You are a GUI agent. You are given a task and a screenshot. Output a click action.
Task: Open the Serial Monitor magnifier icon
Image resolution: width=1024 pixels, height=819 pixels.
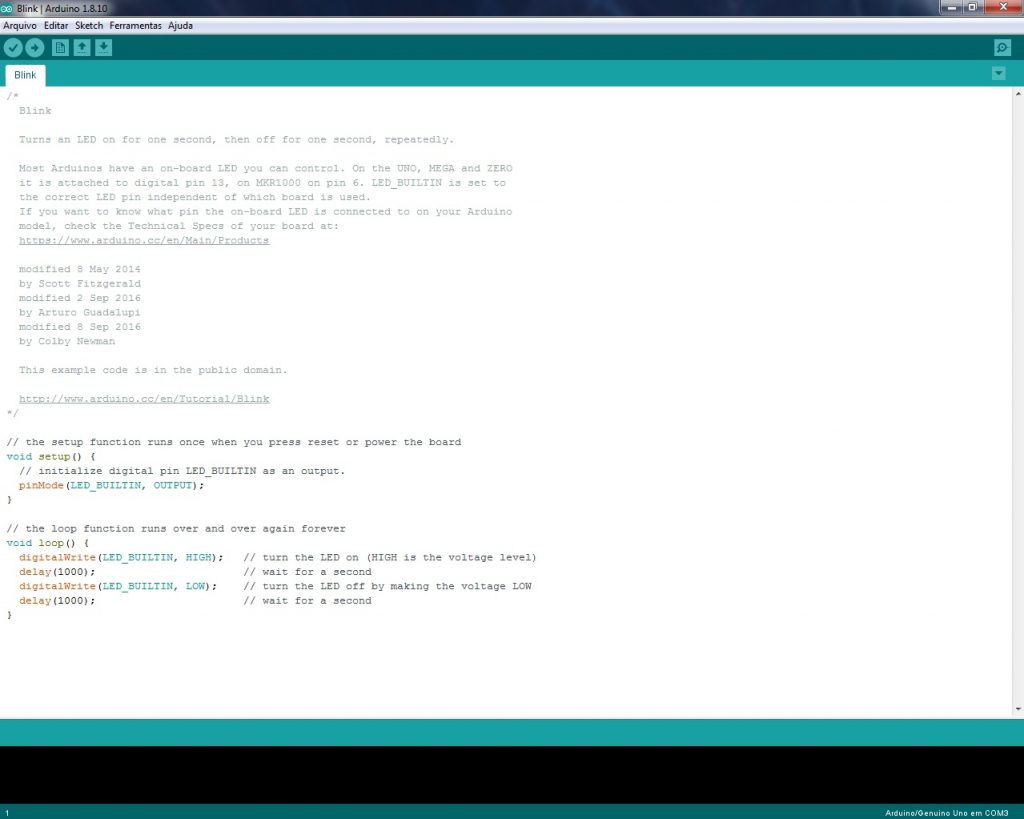click(1002, 48)
